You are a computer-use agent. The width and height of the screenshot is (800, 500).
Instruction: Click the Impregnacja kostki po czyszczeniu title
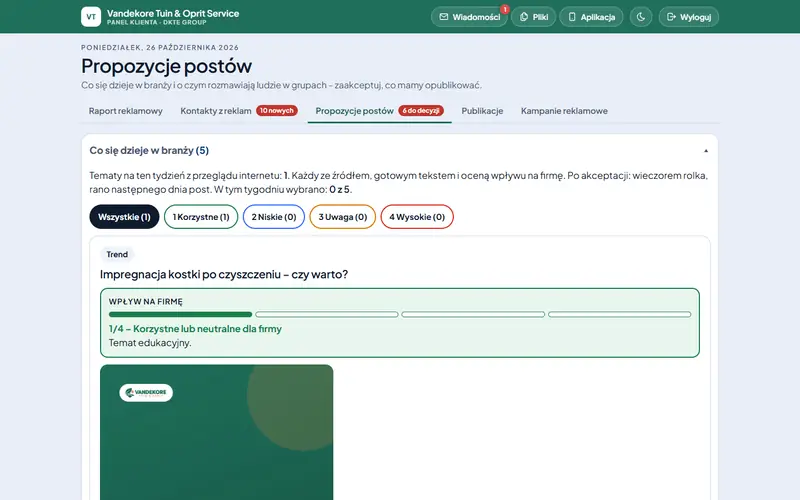(224, 274)
